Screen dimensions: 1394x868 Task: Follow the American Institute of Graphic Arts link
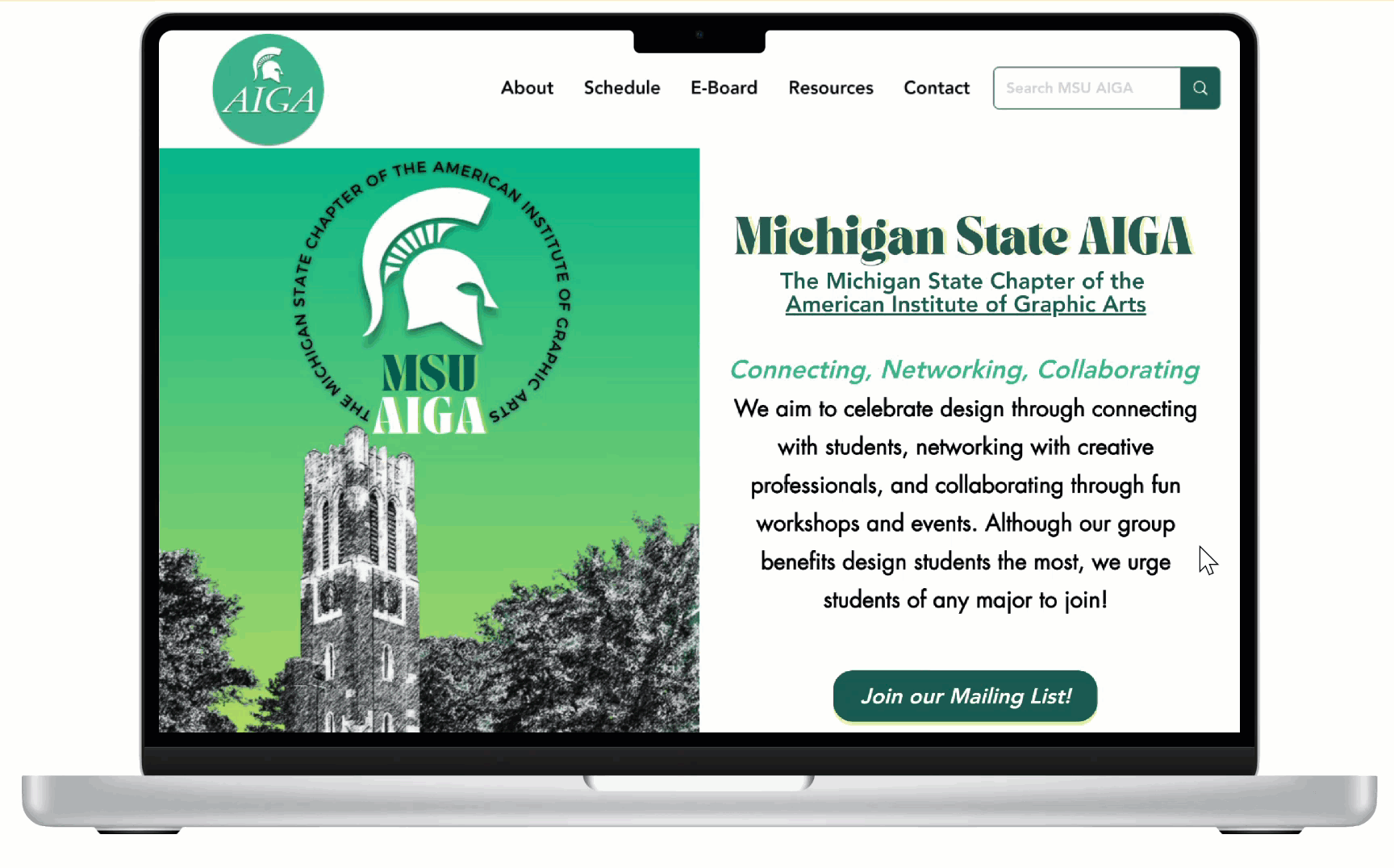(x=966, y=305)
